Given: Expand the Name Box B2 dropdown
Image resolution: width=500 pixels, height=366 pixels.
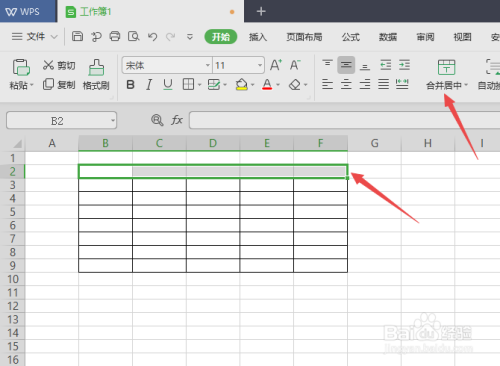Looking at the screenshot, I should 113,120.
